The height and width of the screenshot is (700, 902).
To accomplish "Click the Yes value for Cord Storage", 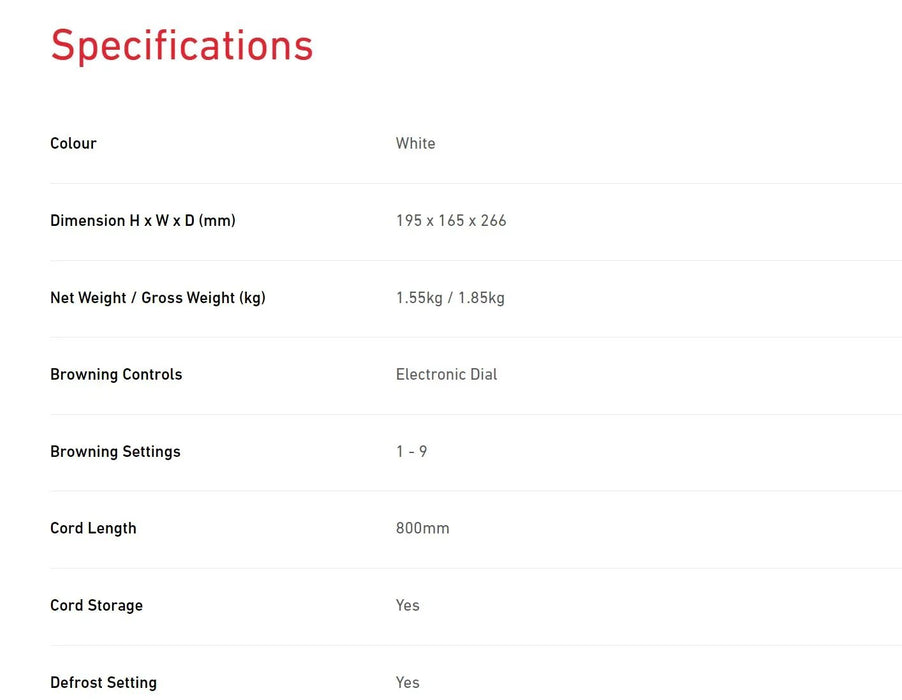I will click(407, 605).
